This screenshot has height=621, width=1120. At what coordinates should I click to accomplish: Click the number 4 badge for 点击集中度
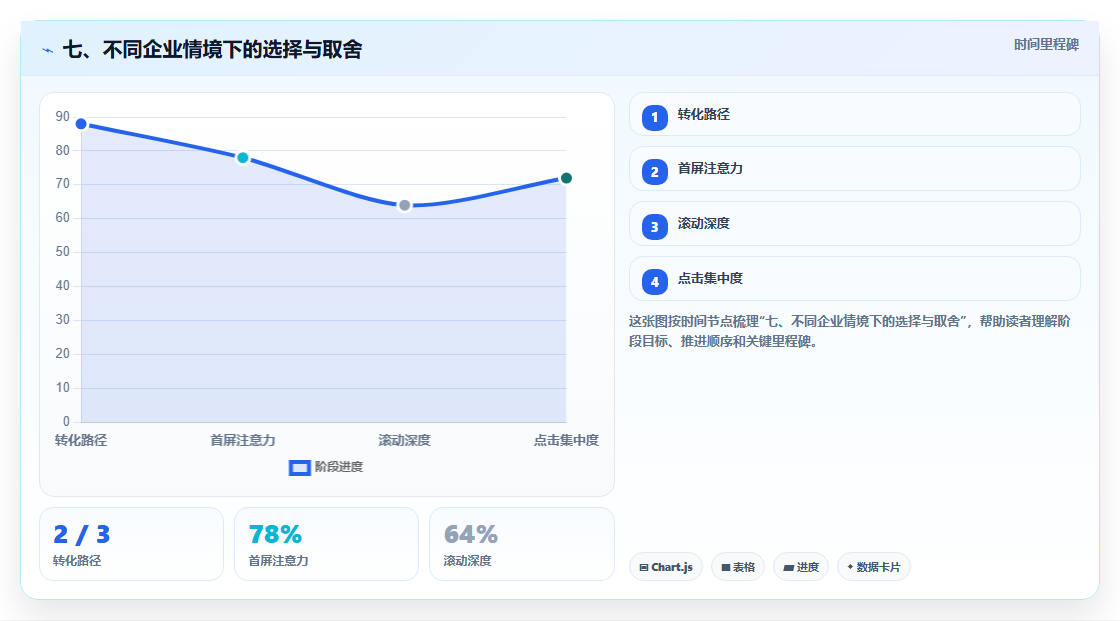[x=654, y=282]
